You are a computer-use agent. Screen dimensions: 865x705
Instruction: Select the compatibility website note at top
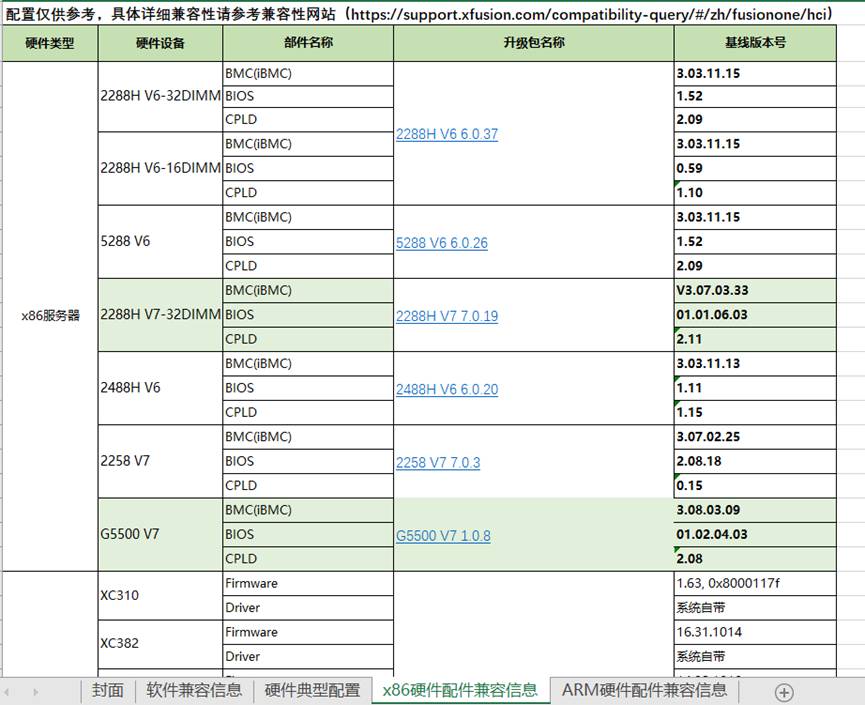419,14
